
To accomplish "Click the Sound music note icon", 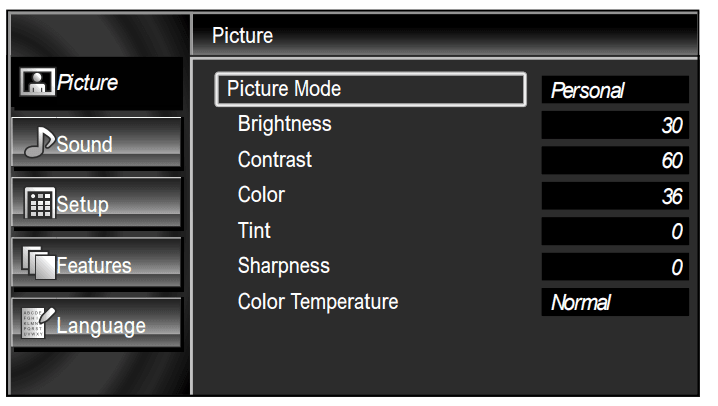I will click(x=37, y=143).
